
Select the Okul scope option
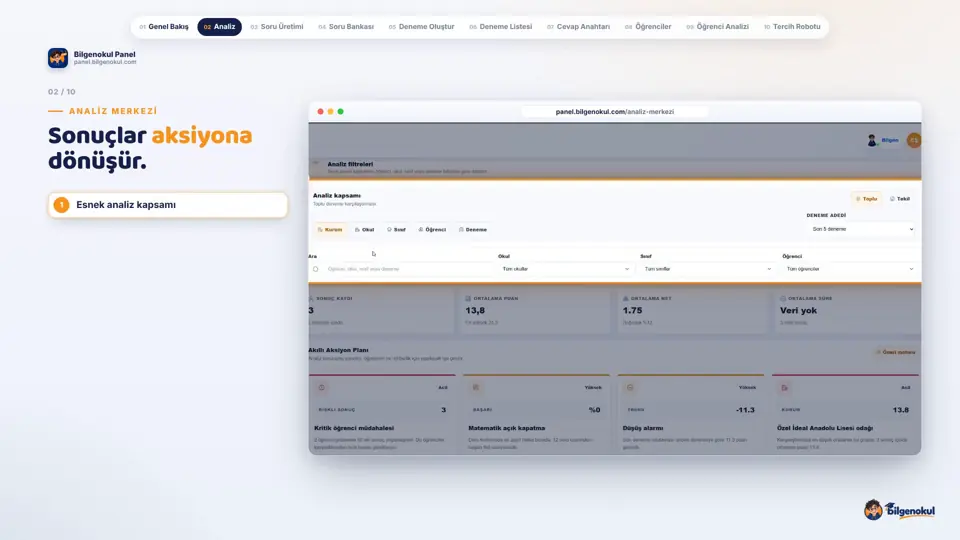click(364, 230)
